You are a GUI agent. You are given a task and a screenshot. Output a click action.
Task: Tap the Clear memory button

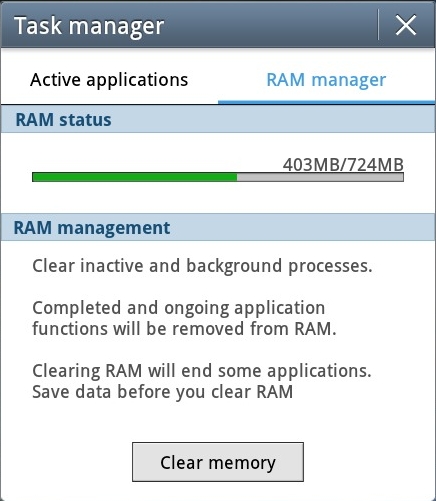(218, 462)
